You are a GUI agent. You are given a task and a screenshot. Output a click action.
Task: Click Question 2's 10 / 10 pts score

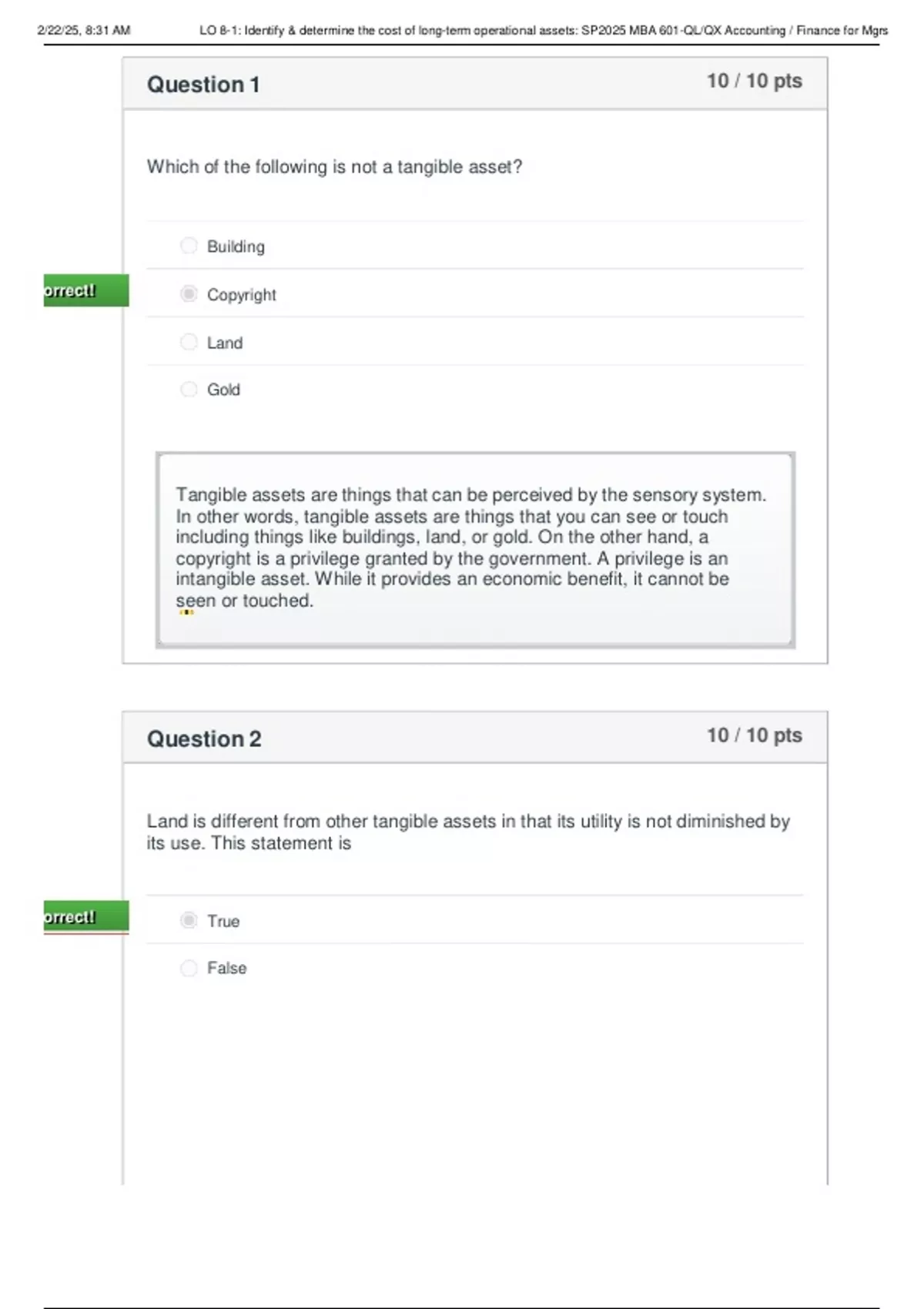point(754,735)
